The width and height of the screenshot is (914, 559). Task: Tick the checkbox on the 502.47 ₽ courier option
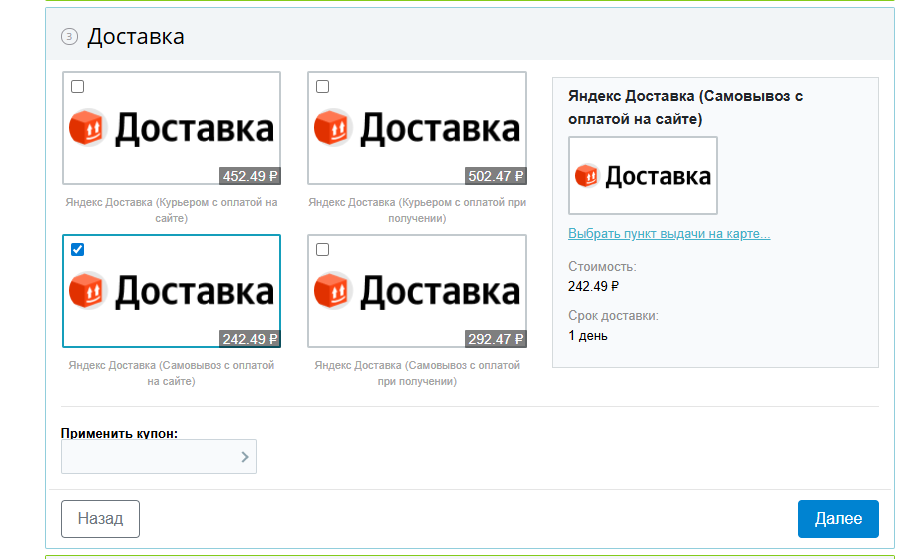tap(322, 87)
